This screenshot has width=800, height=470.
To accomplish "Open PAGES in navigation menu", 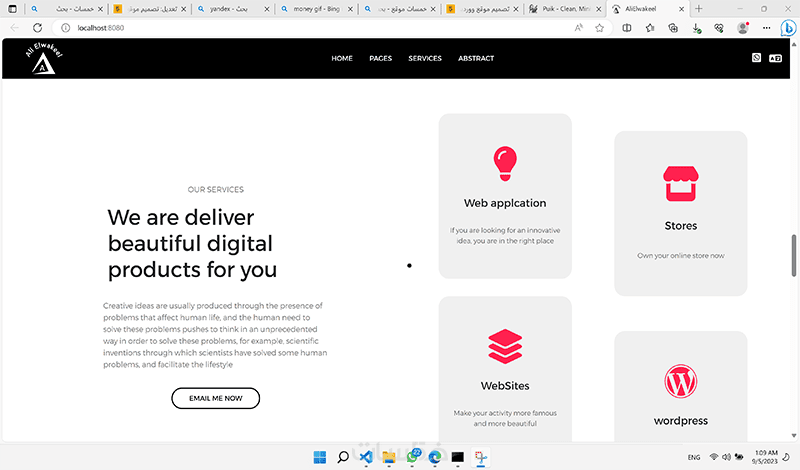I will click(x=381, y=58).
